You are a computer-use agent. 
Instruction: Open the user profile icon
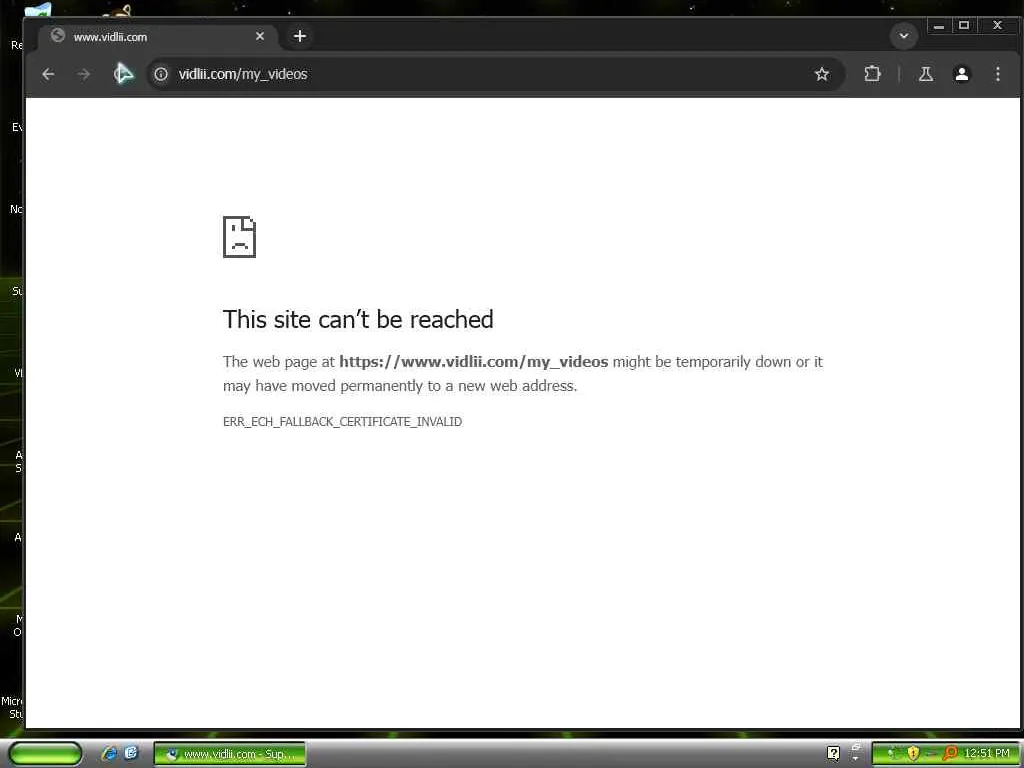(962, 74)
